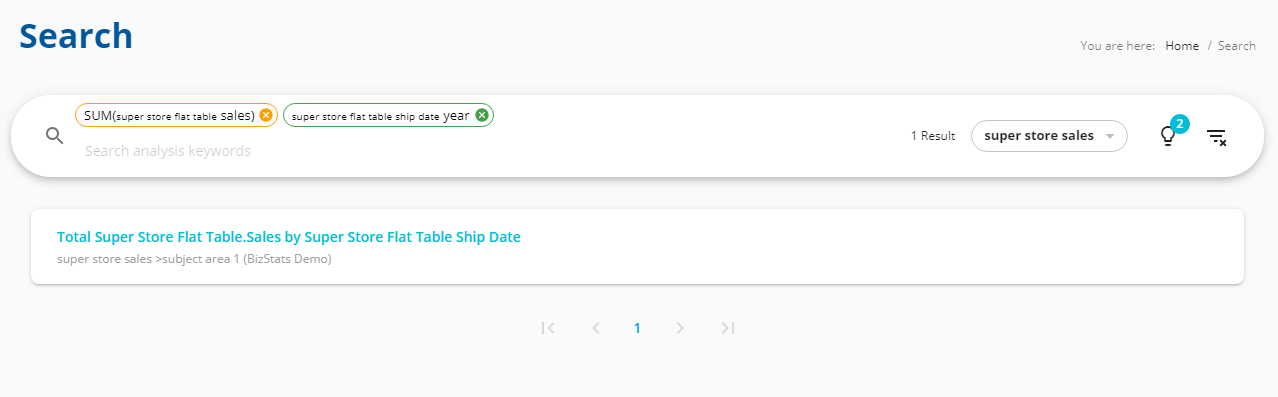Jump to the first results page
The width and height of the screenshot is (1278, 397).
pos(548,327)
